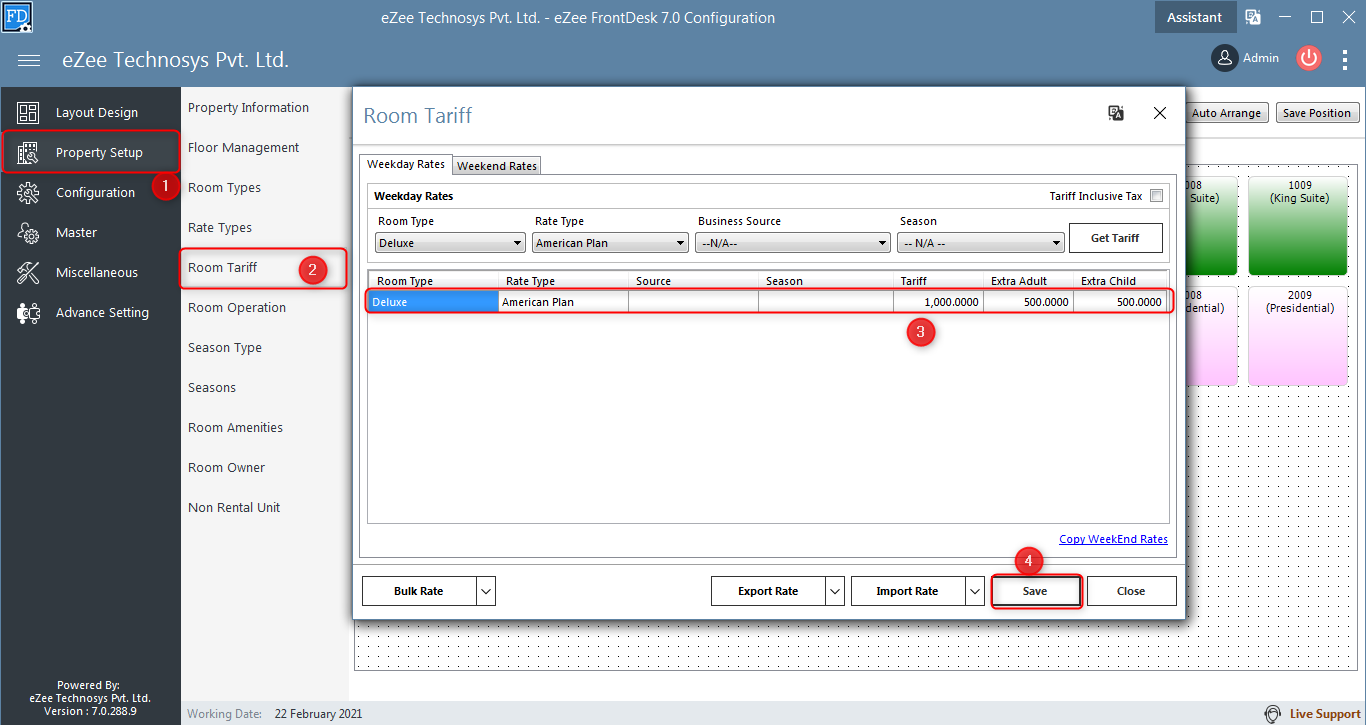
Task: Click the Live Support link
Action: (1325, 714)
